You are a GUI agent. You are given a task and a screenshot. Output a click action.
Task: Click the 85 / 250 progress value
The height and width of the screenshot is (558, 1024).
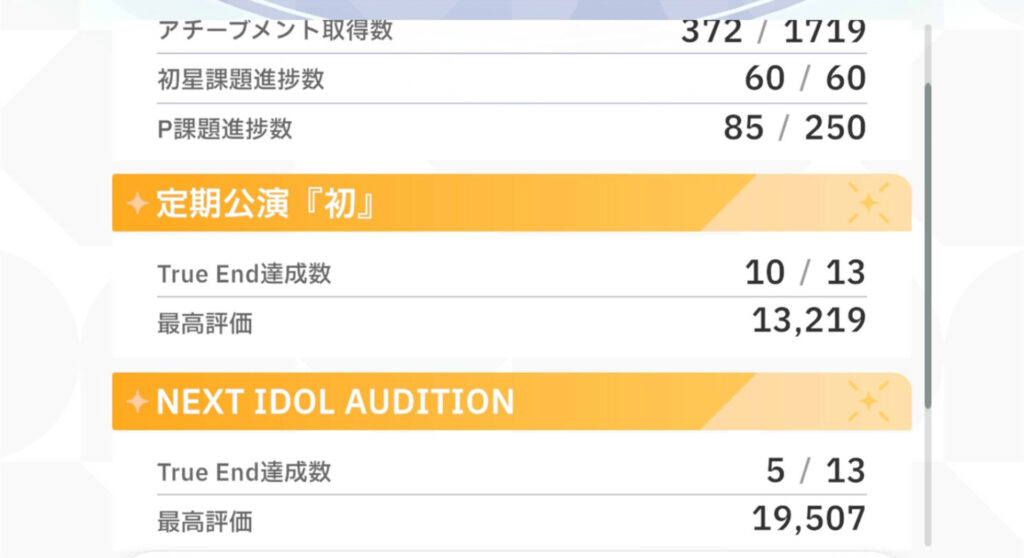coord(794,129)
